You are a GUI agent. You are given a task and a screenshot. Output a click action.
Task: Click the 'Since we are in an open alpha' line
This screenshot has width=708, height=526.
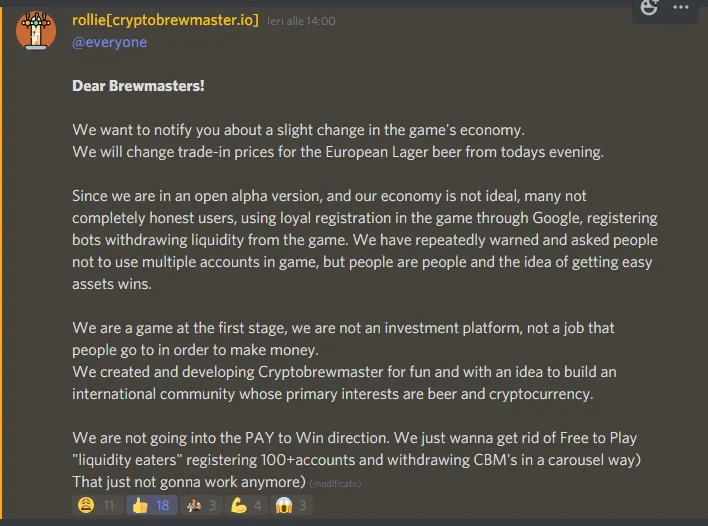point(329,196)
